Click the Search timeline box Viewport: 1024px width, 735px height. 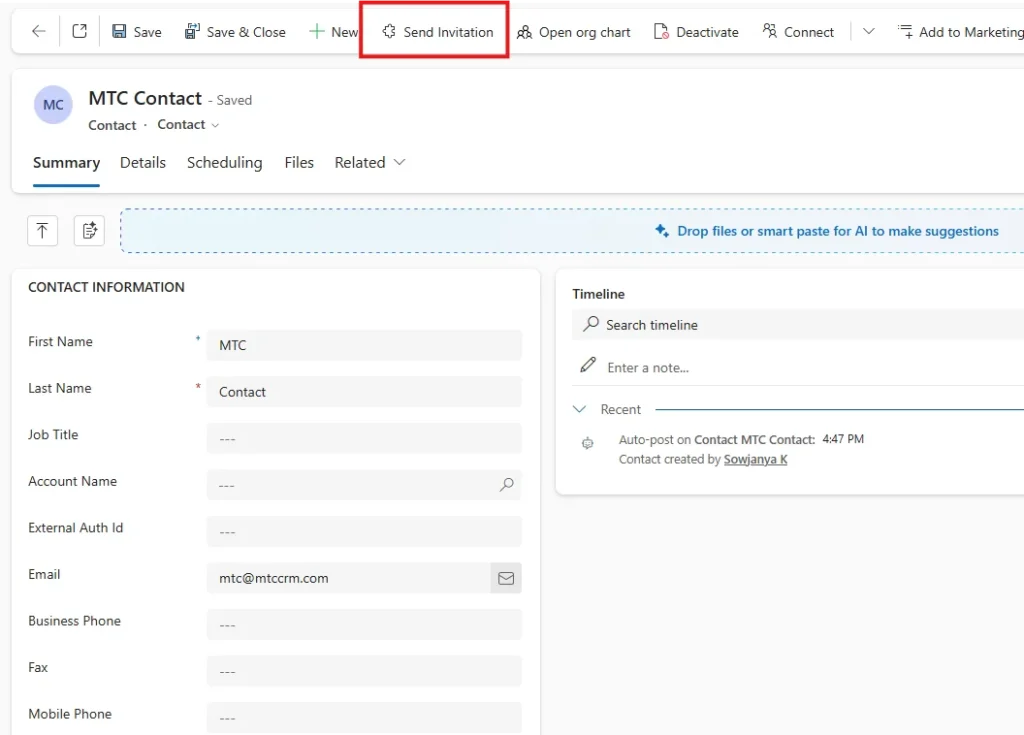pyautogui.click(x=798, y=325)
